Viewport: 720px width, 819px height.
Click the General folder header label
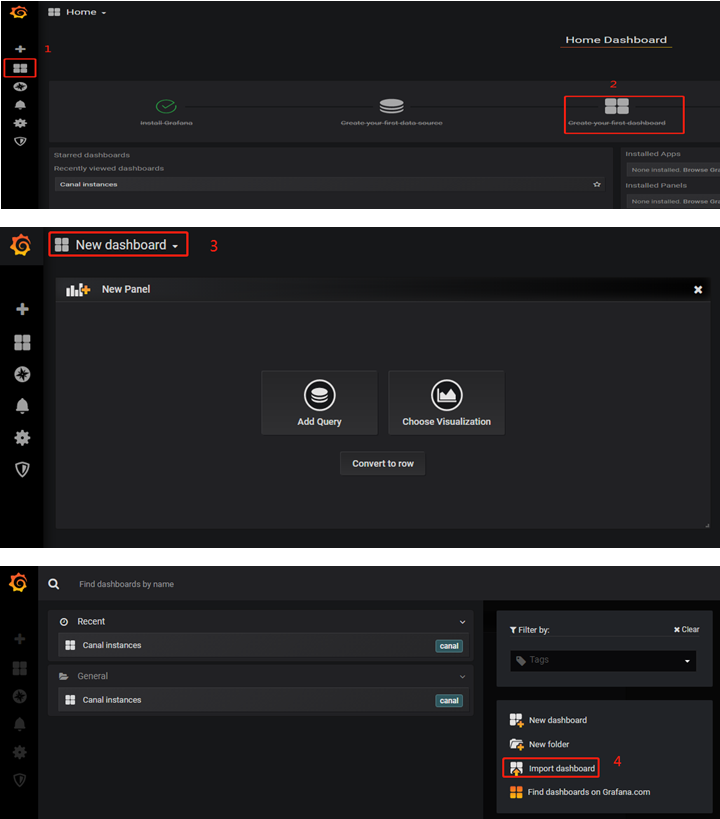[x=92, y=676]
